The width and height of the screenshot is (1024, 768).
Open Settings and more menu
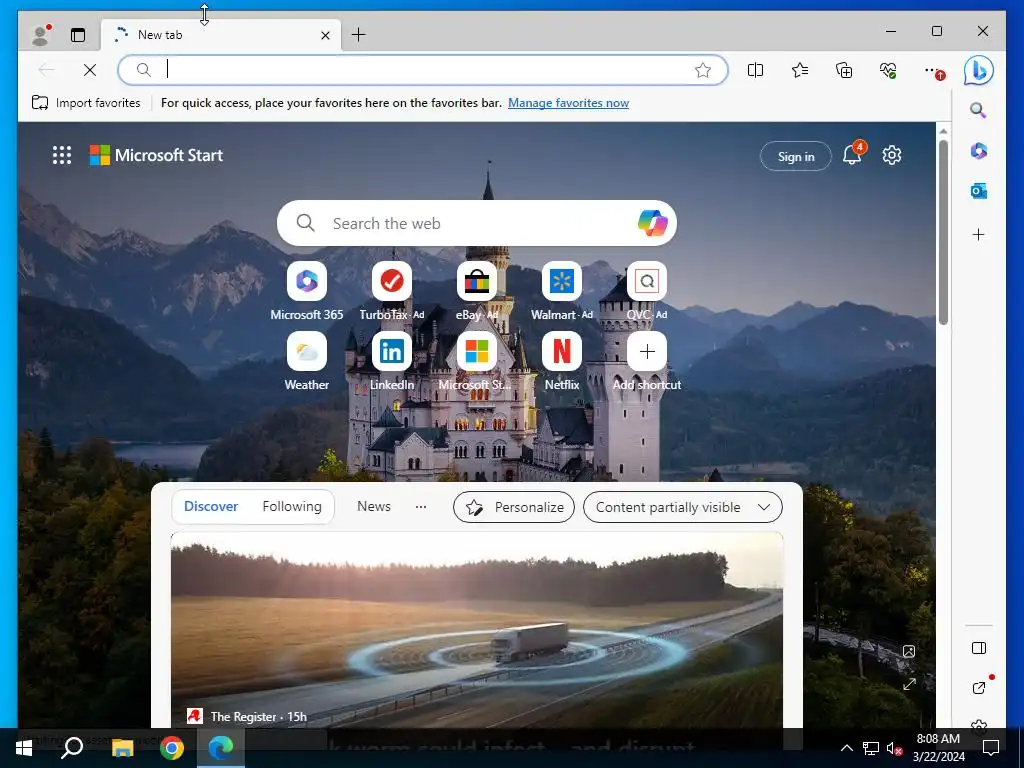tap(934, 71)
